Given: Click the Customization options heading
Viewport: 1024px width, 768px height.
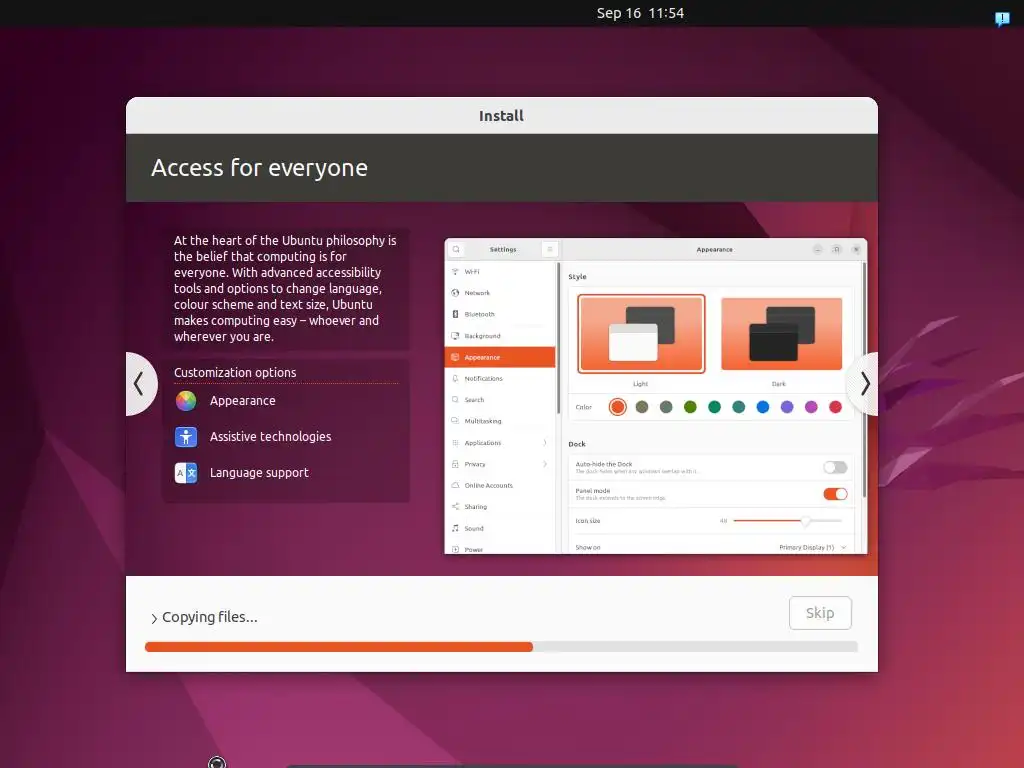Looking at the screenshot, I should pyautogui.click(x=235, y=372).
